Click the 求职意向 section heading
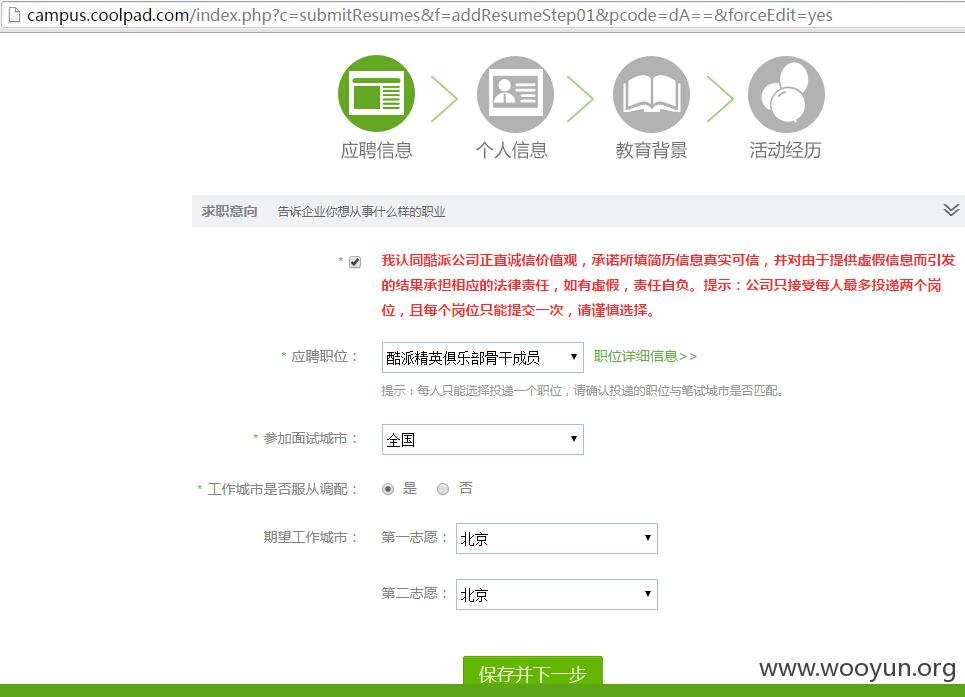This screenshot has width=965, height=697. pos(229,211)
